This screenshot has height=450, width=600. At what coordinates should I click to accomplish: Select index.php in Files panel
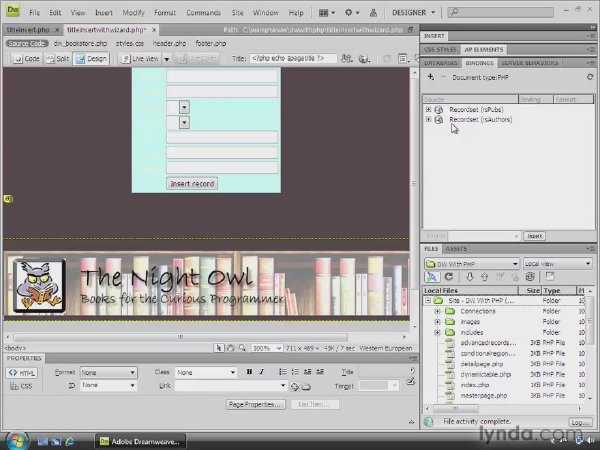[474, 385]
